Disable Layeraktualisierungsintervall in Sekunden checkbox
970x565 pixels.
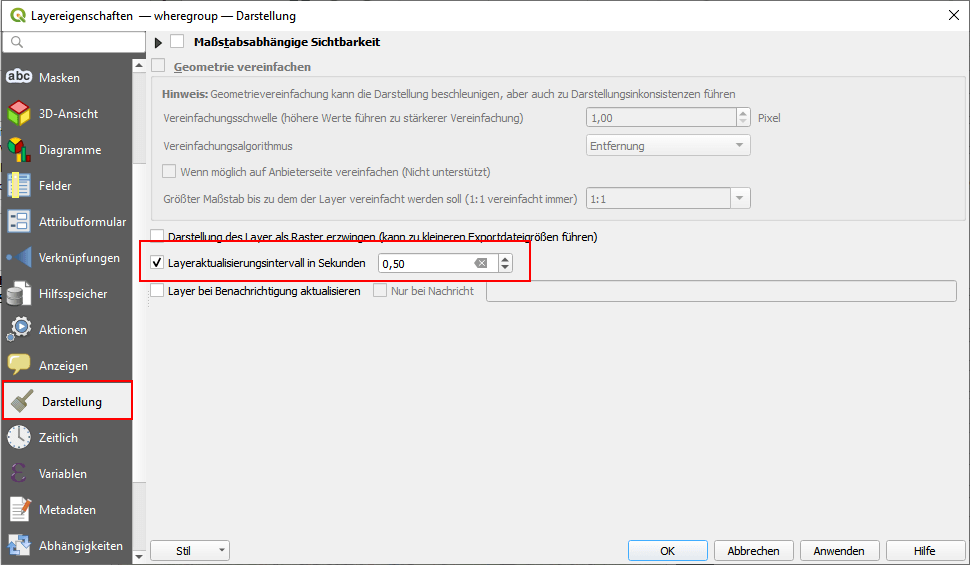point(157,264)
